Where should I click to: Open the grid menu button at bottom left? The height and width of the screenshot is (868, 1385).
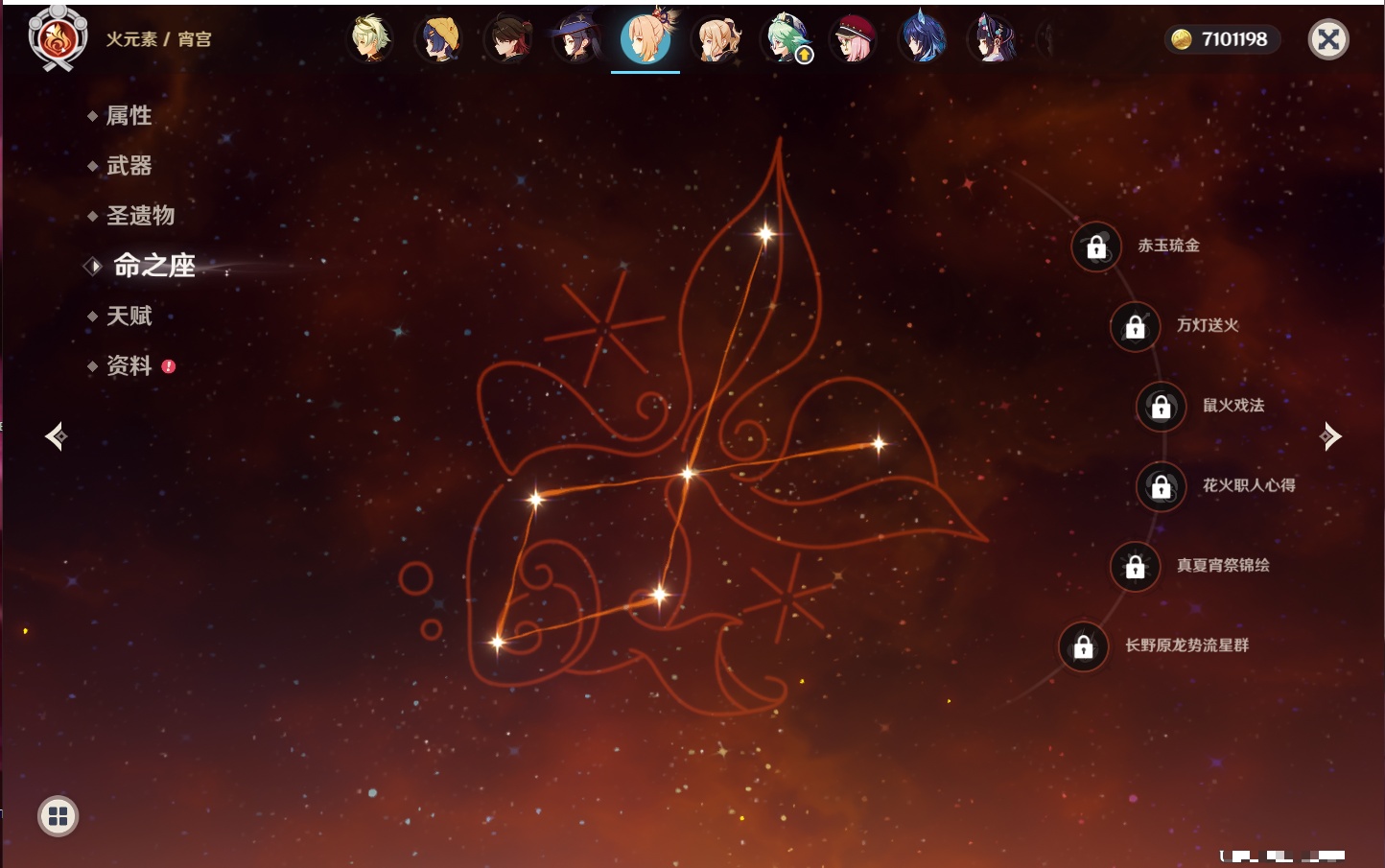(58, 816)
